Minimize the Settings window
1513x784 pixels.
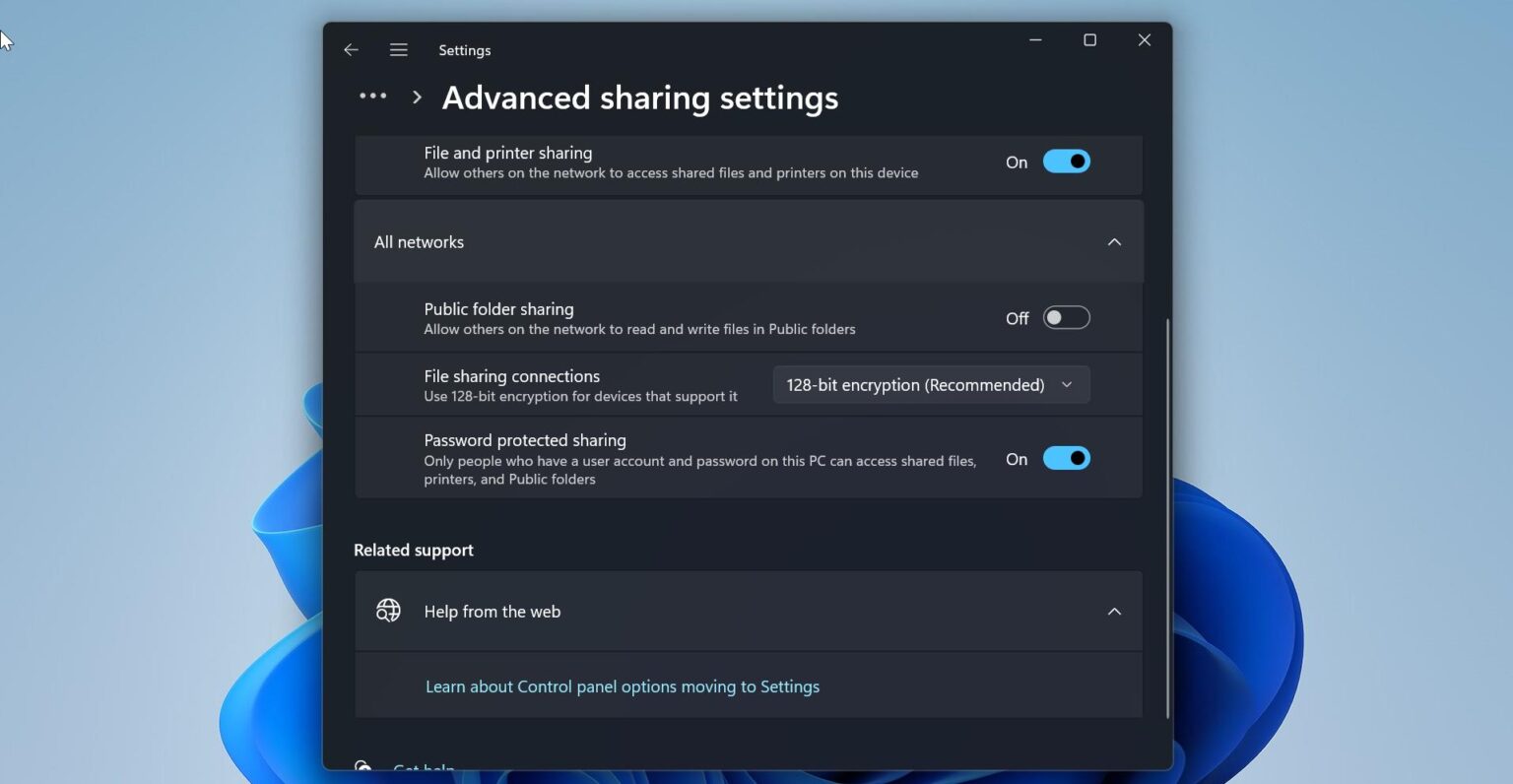(1035, 40)
